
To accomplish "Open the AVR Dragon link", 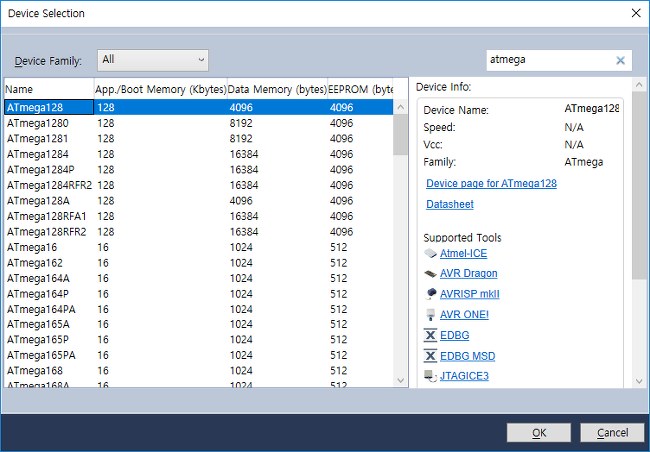I will (x=468, y=274).
